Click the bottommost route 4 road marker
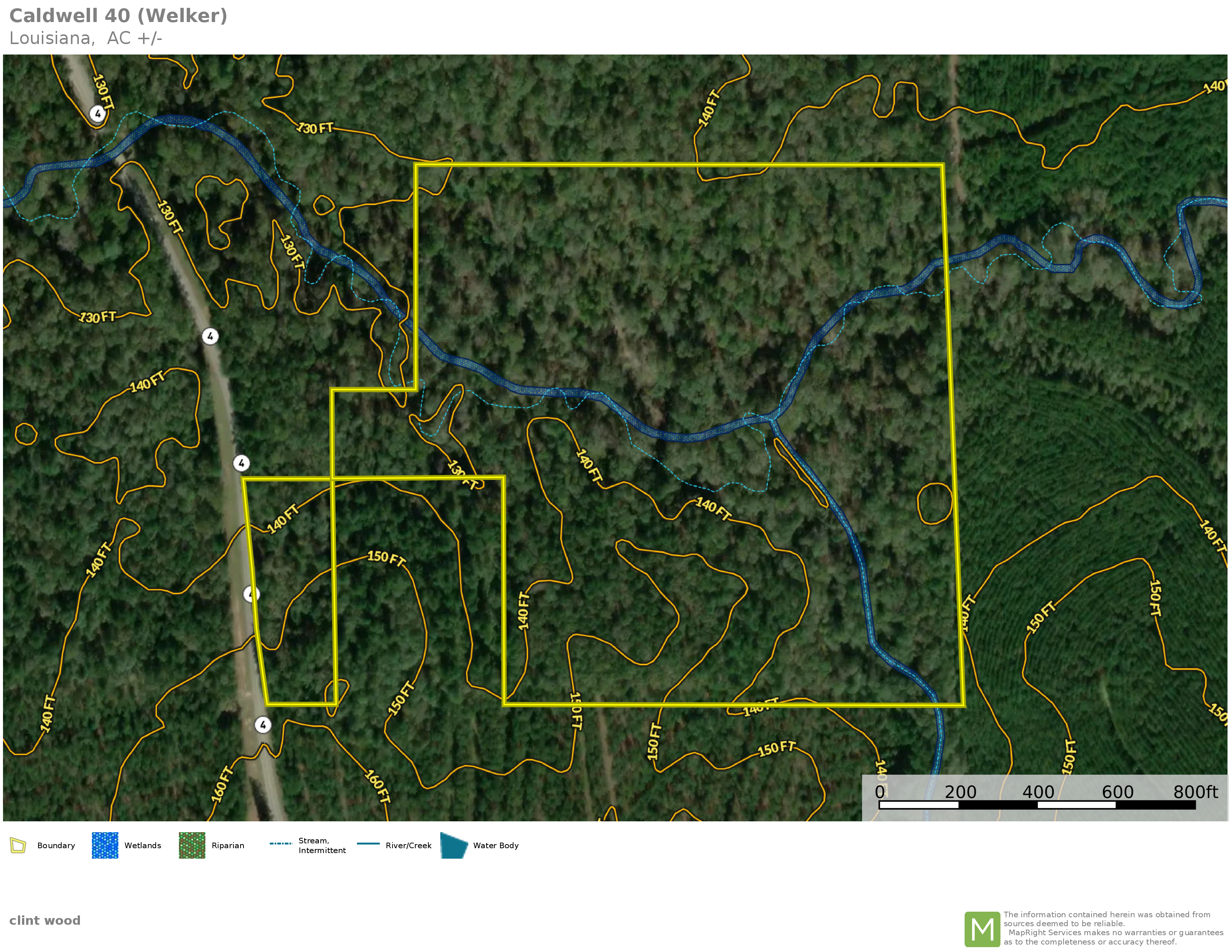The width and height of the screenshot is (1232, 952). click(x=263, y=725)
